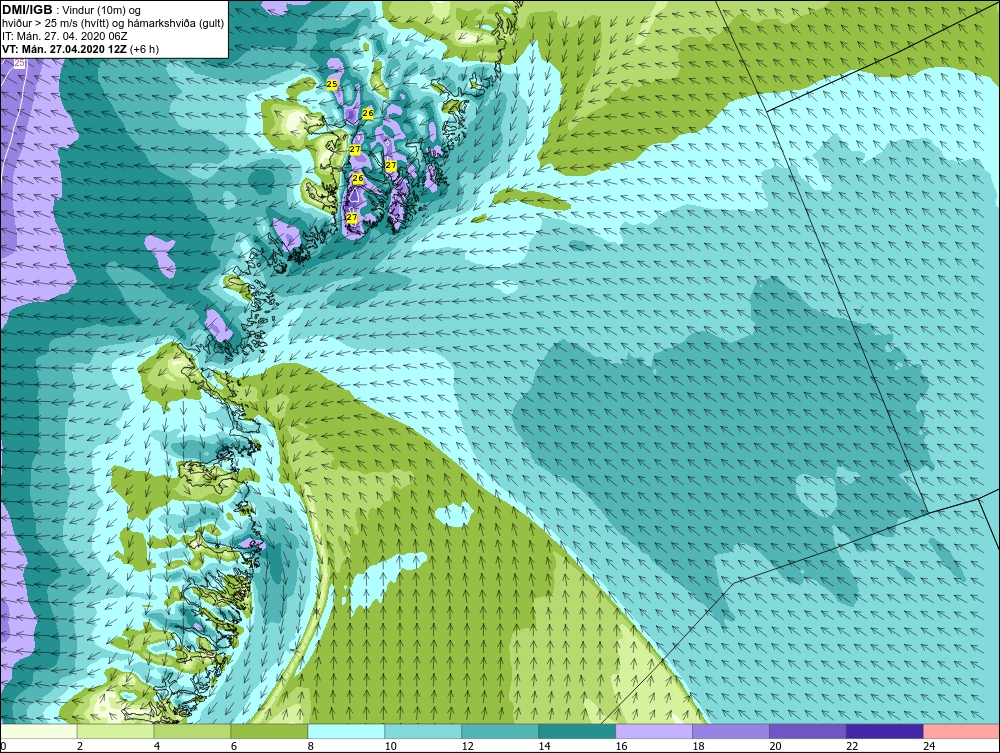The width and height of the screenshot is (1000, 753).
Task: Click the yellow "25" max gust label
Action: coord(332,84)
